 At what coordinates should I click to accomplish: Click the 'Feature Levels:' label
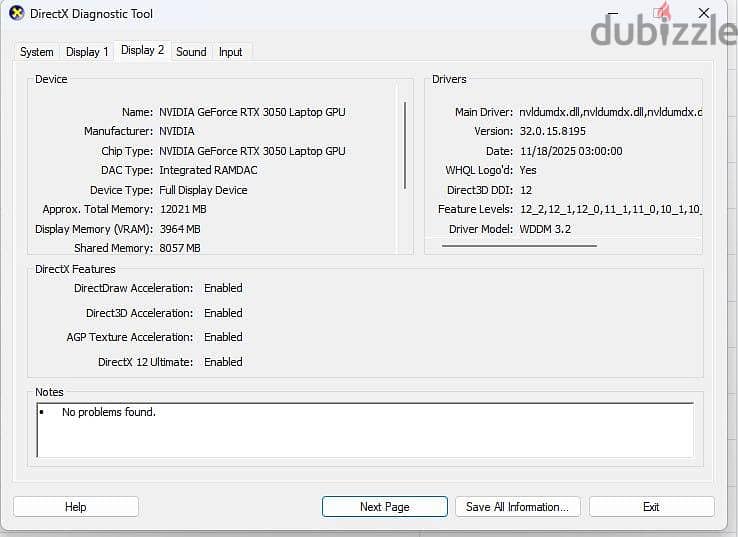click(475, 209)
